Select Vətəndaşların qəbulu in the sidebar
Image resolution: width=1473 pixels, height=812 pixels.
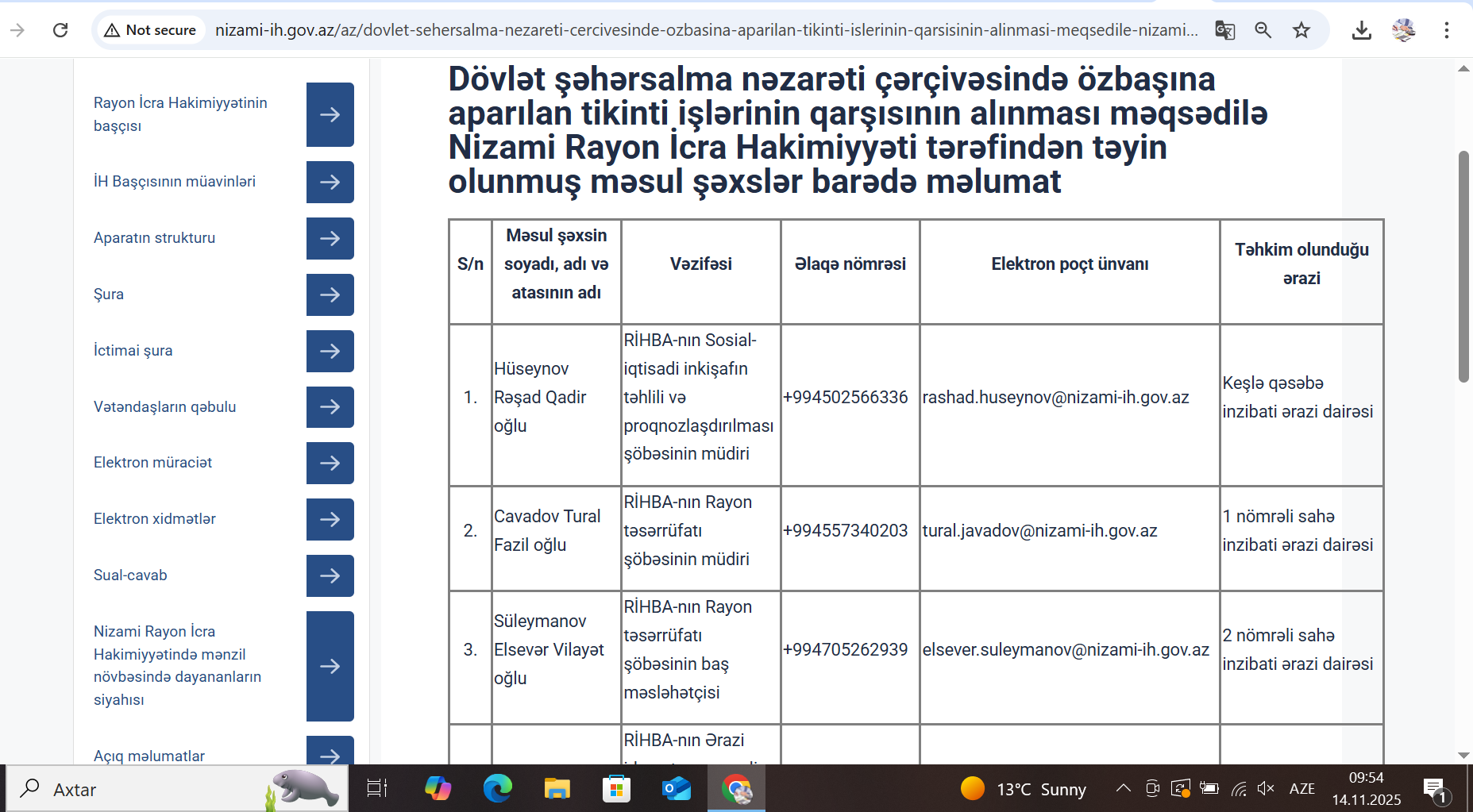point(164,407)
